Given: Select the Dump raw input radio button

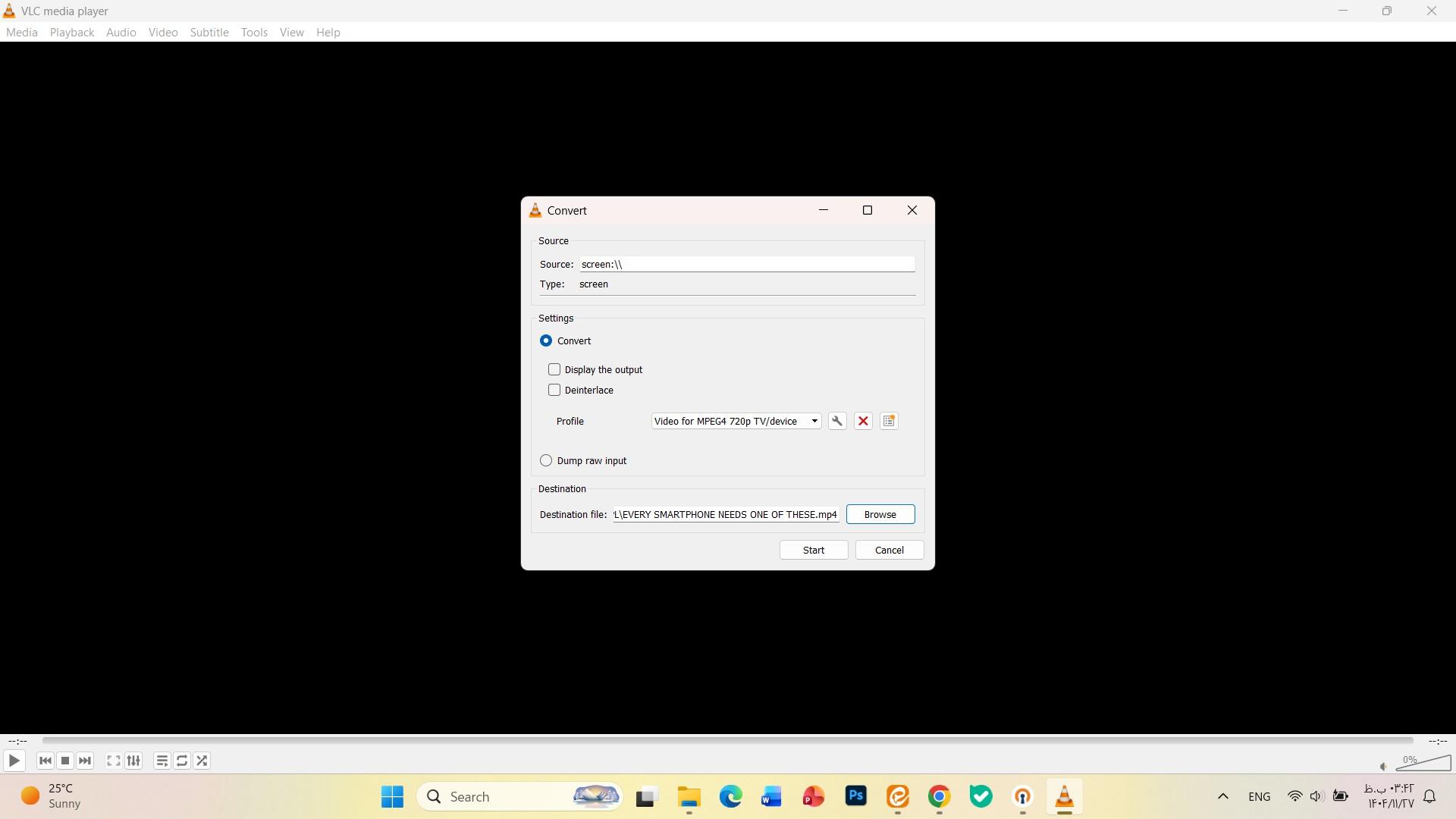Looking at the screenshot, I should click(x=546, y=460).
